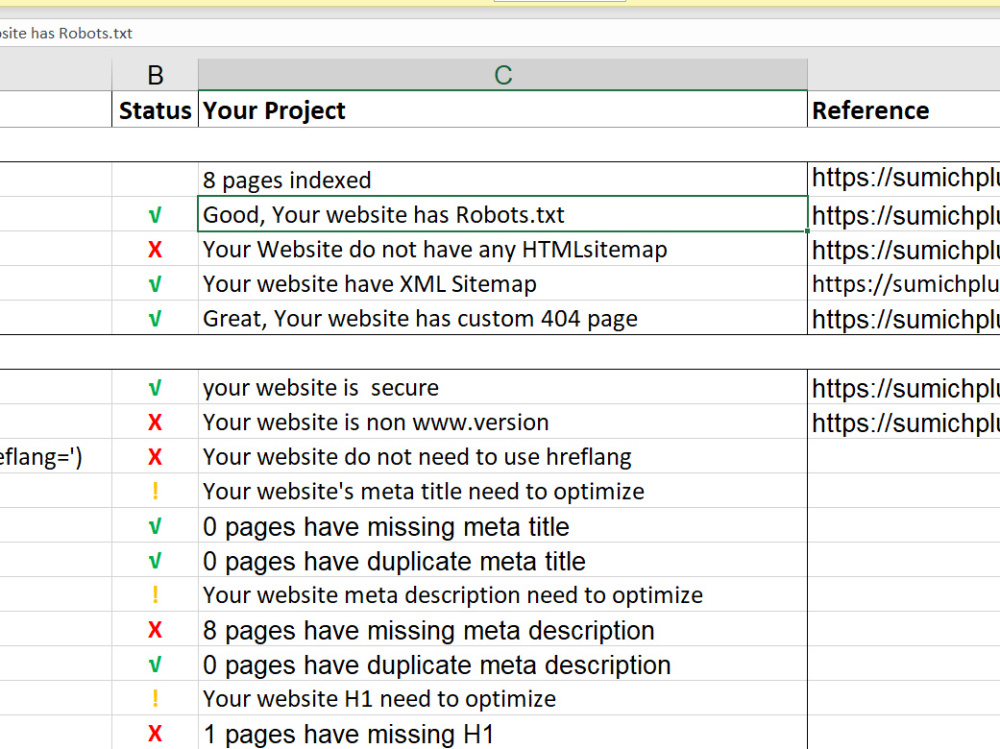Select cell '0 pages have duplicate meta title'

[x=503, y=560]
